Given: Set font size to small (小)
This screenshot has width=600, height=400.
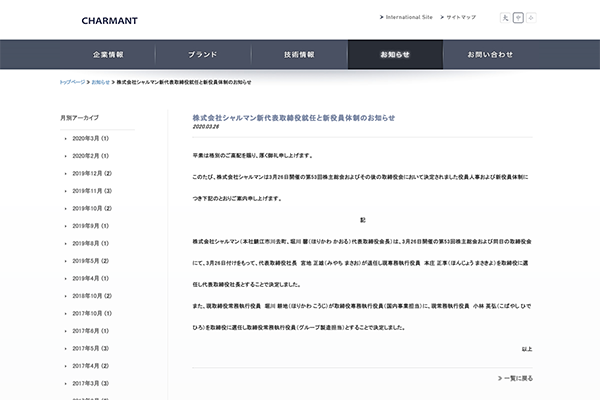Looking at the screenshot, I should (531, 18).
